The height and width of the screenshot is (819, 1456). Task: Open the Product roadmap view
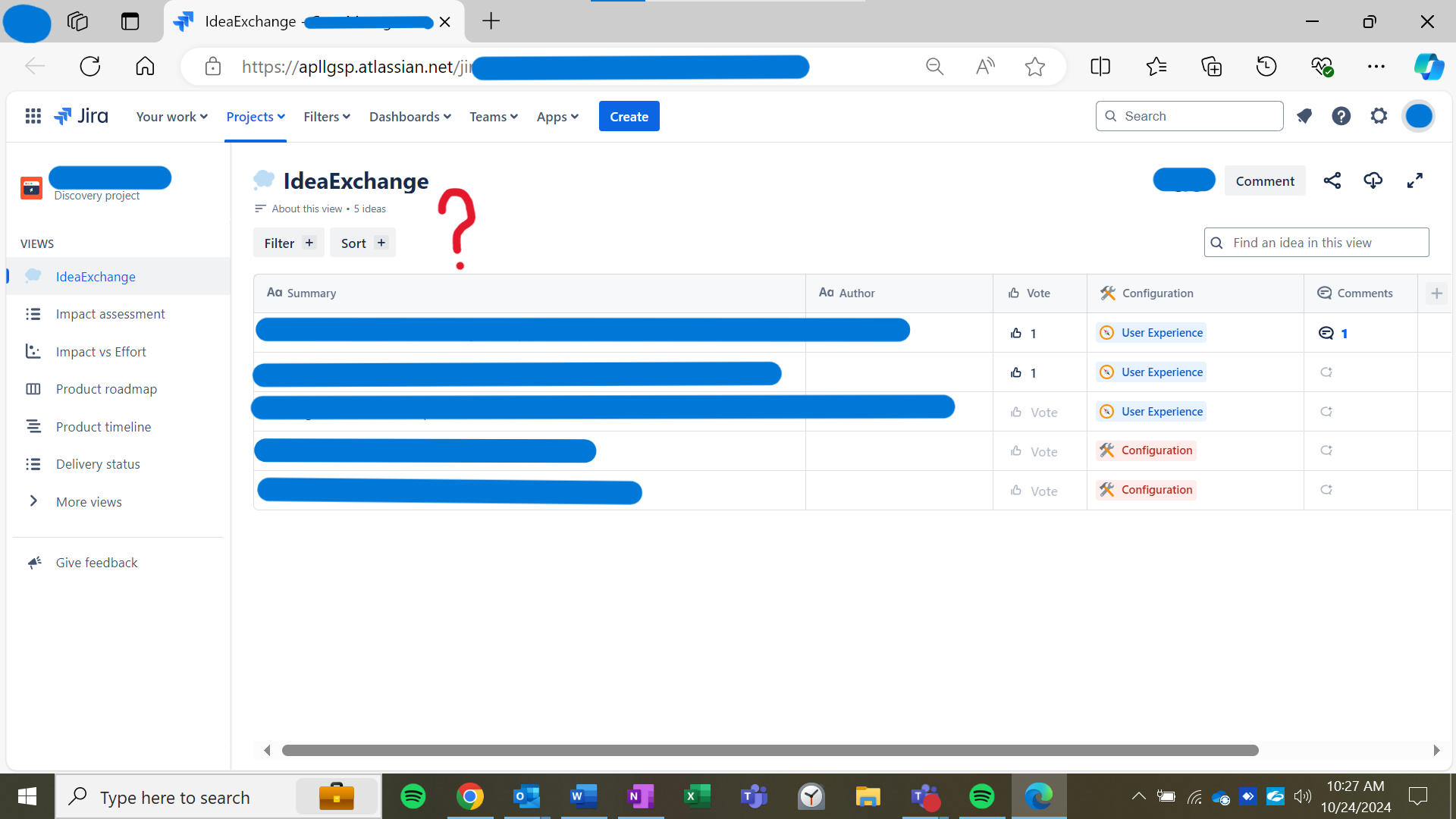click(106, 389)
